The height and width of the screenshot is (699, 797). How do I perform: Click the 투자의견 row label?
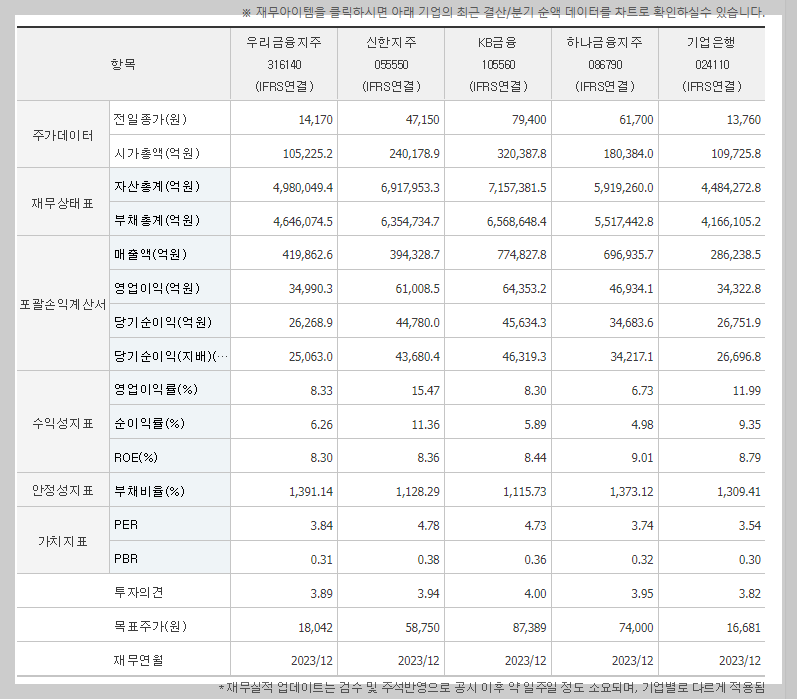(138, 592)
